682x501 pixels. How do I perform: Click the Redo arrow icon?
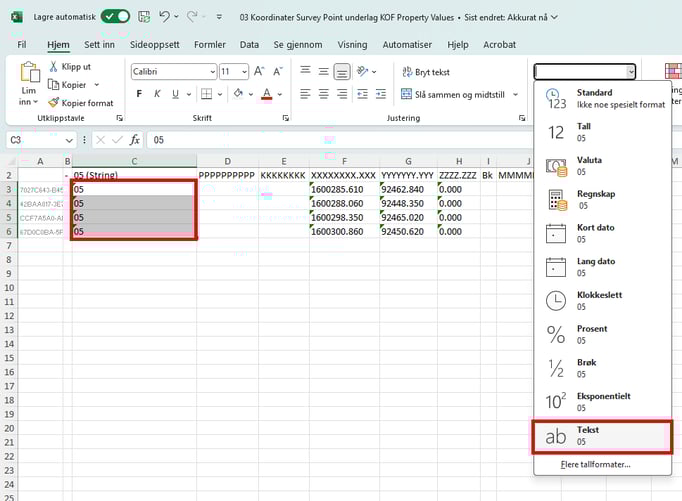(x=192, y=17)
